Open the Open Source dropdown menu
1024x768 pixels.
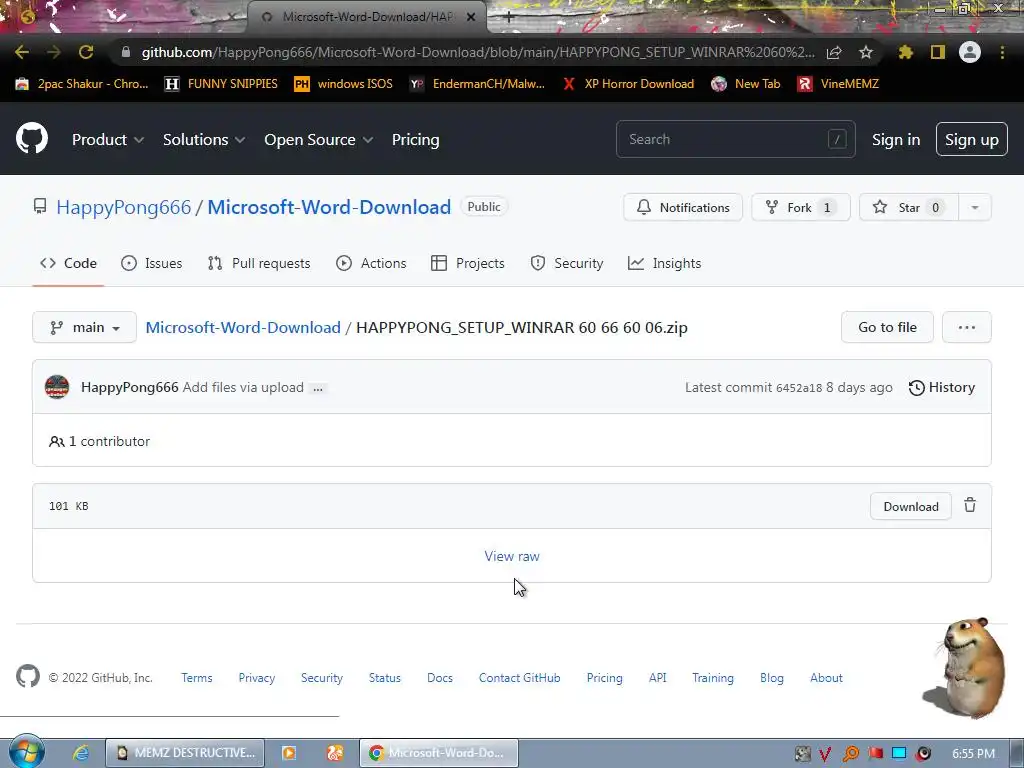(x=319, y=140)
